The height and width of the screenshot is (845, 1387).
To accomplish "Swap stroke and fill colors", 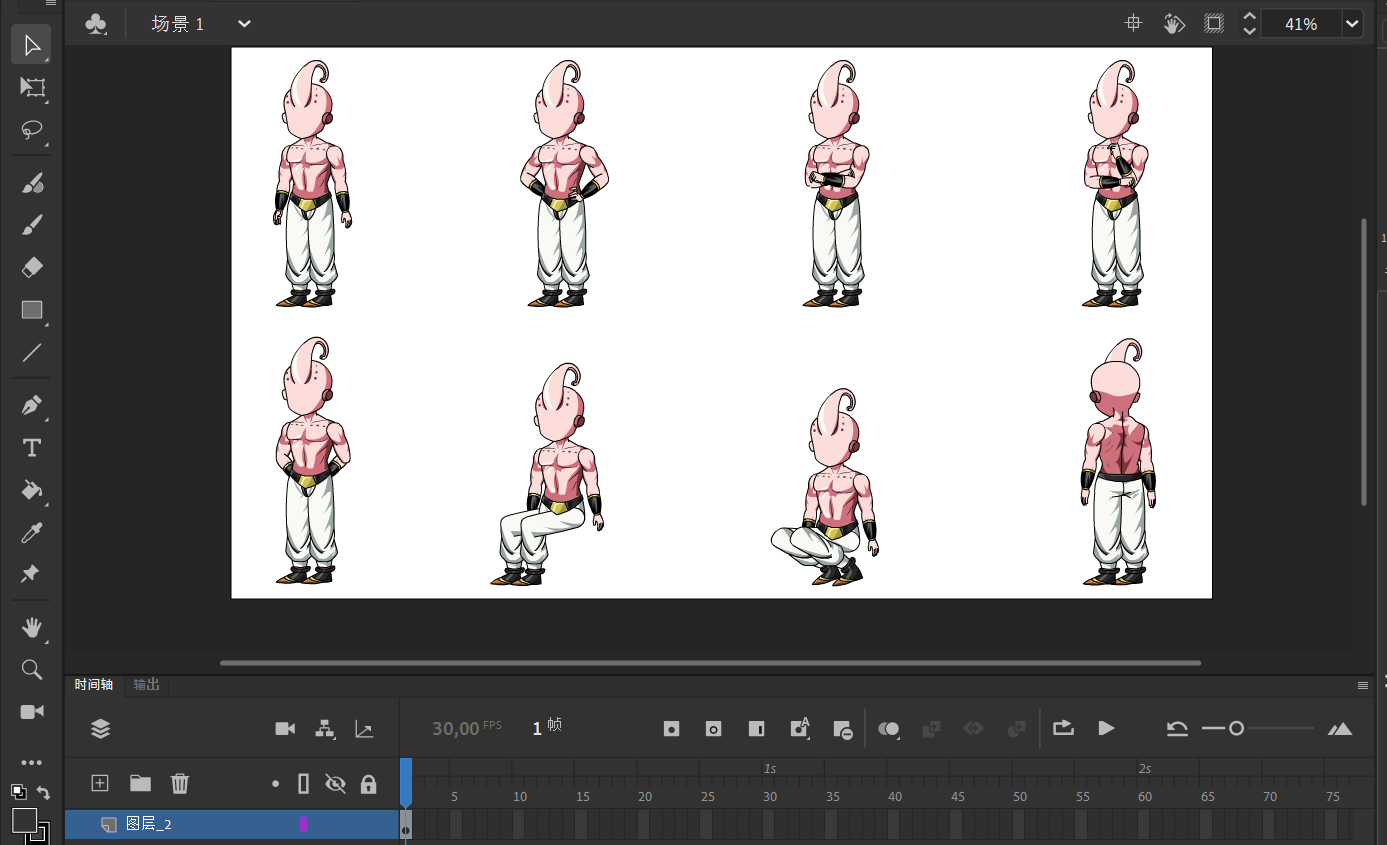I will 43,792.
